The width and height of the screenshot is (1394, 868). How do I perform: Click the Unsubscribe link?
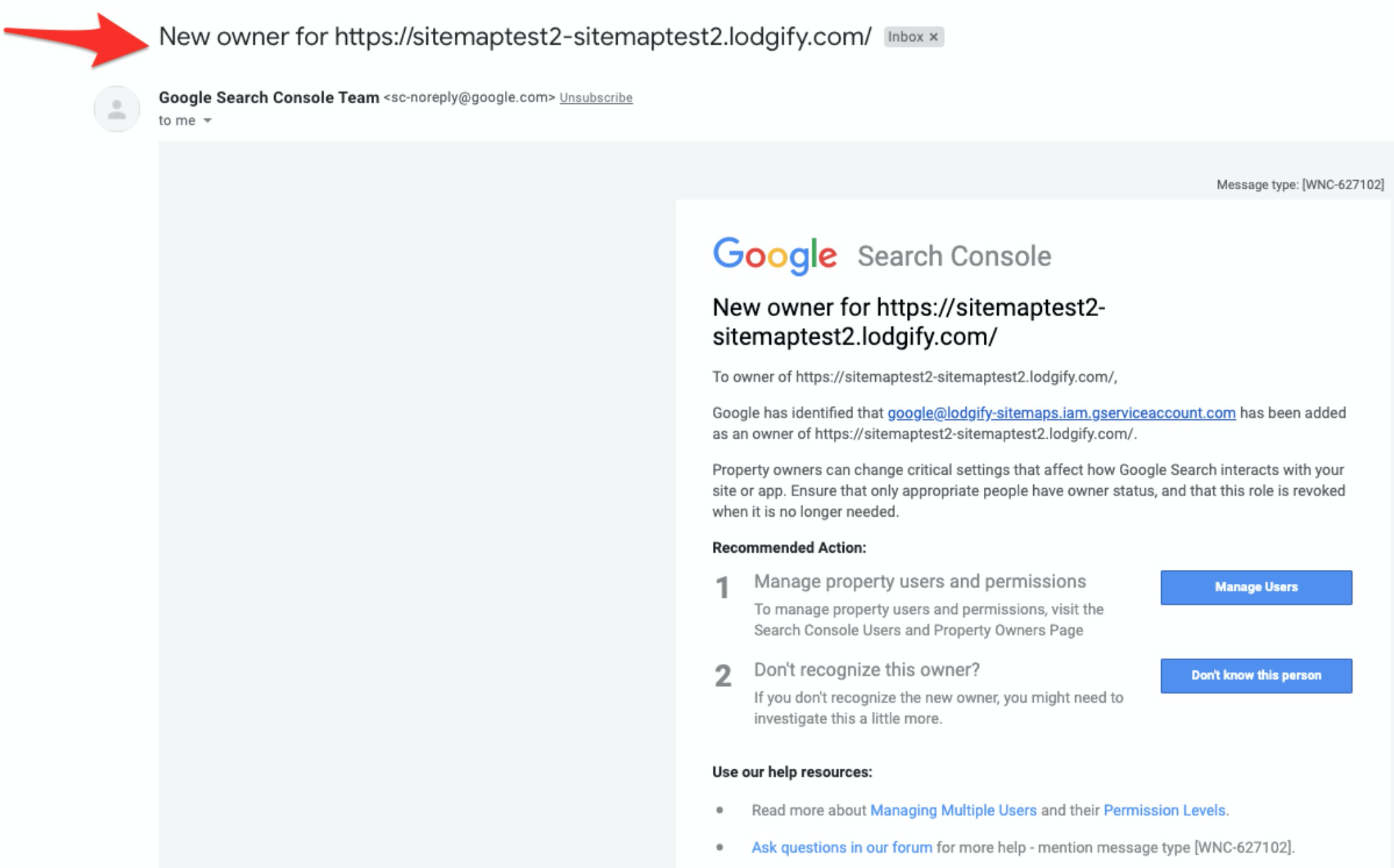[596, 98]
